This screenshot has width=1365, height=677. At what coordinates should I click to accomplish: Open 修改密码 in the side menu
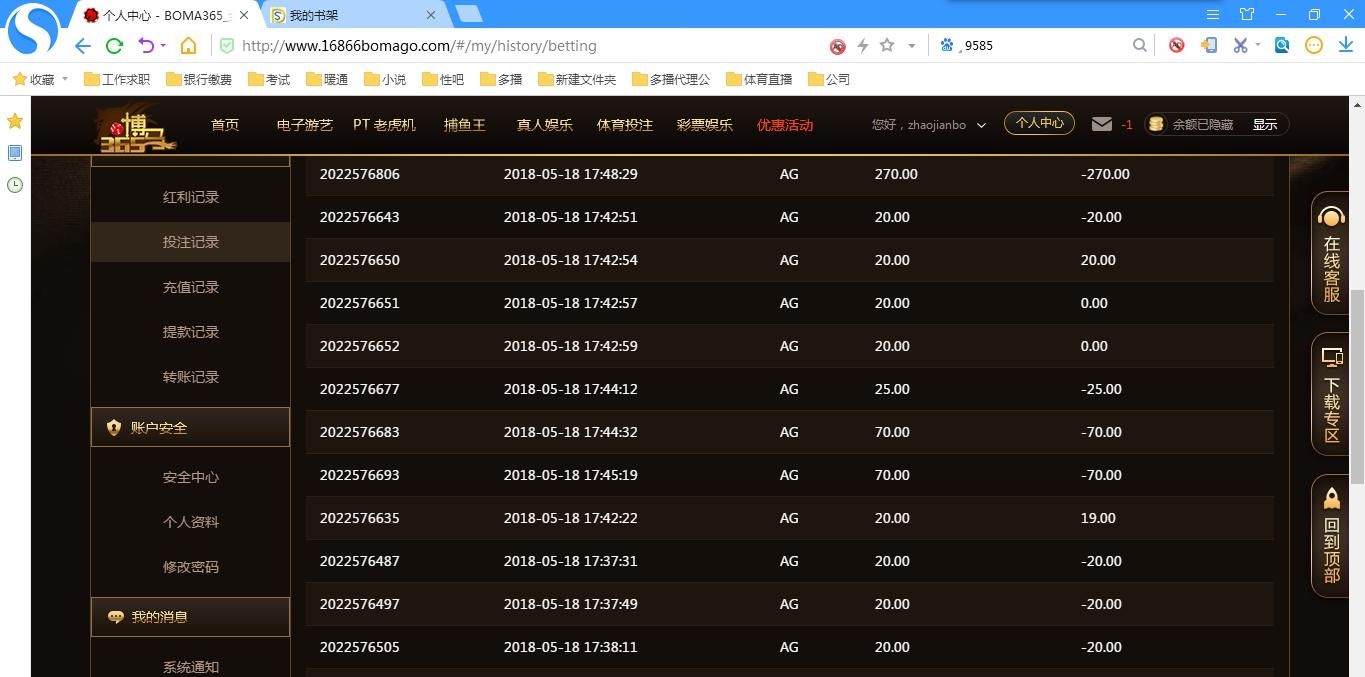pyautogui.click(x=191, y=567)
